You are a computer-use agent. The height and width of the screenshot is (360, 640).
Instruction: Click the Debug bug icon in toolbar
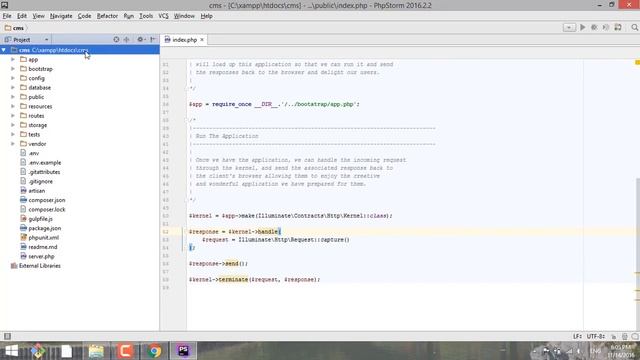(594, 27)
